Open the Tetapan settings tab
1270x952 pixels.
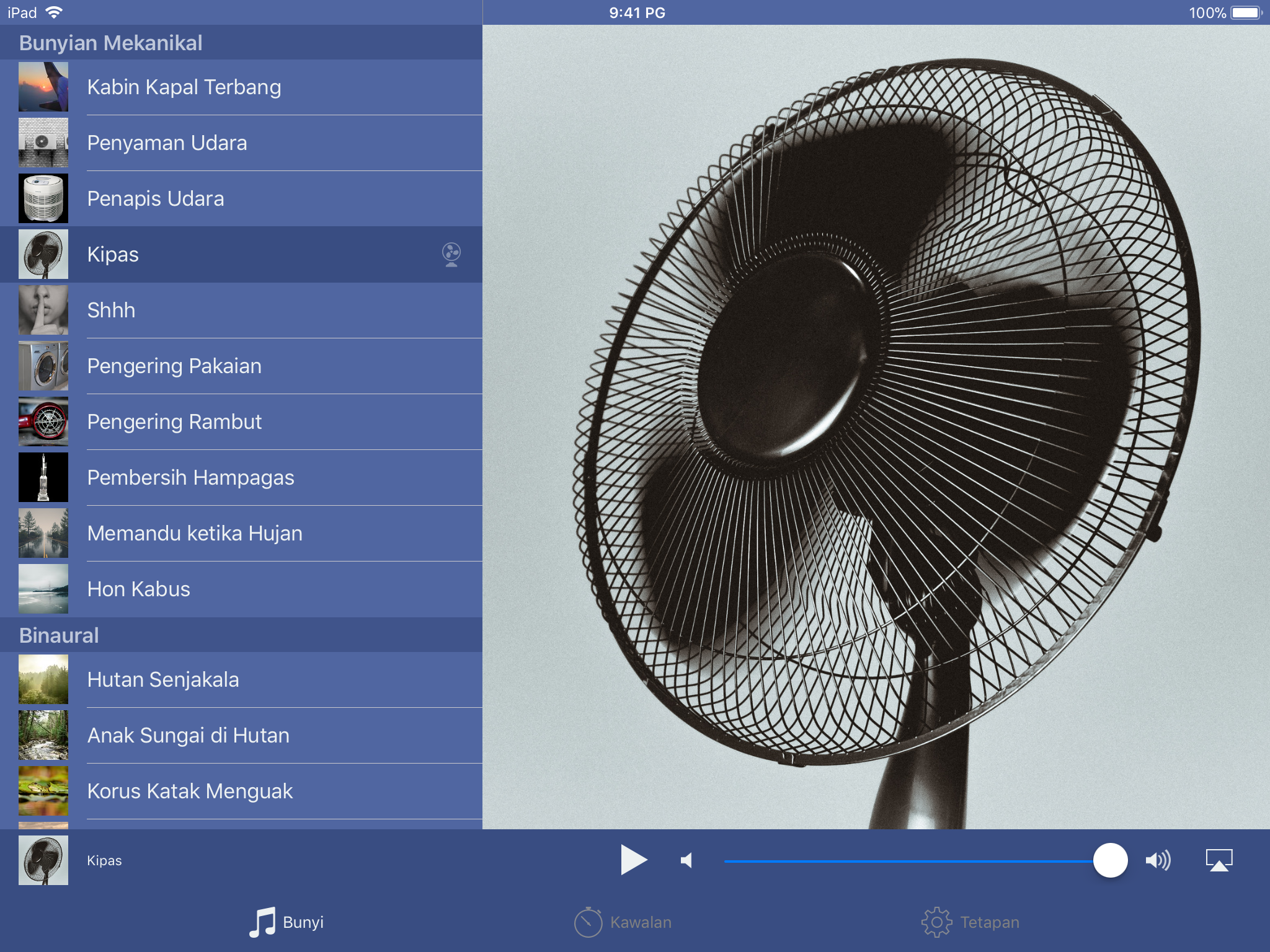tap(970, 922)
